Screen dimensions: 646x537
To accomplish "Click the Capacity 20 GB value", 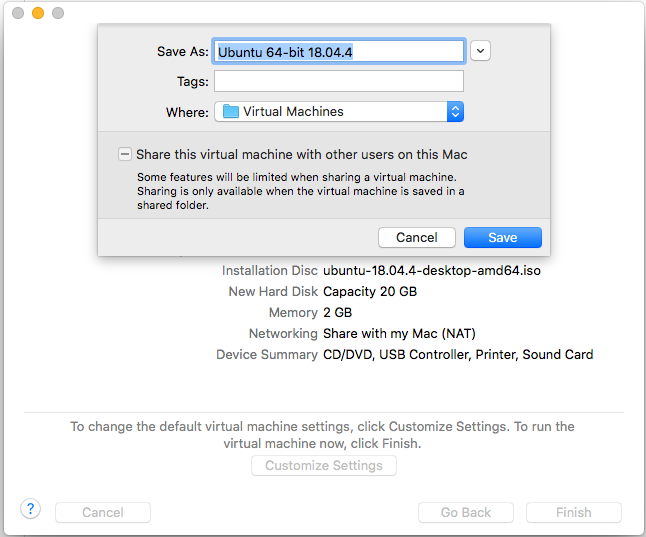I will coord(370,292).
